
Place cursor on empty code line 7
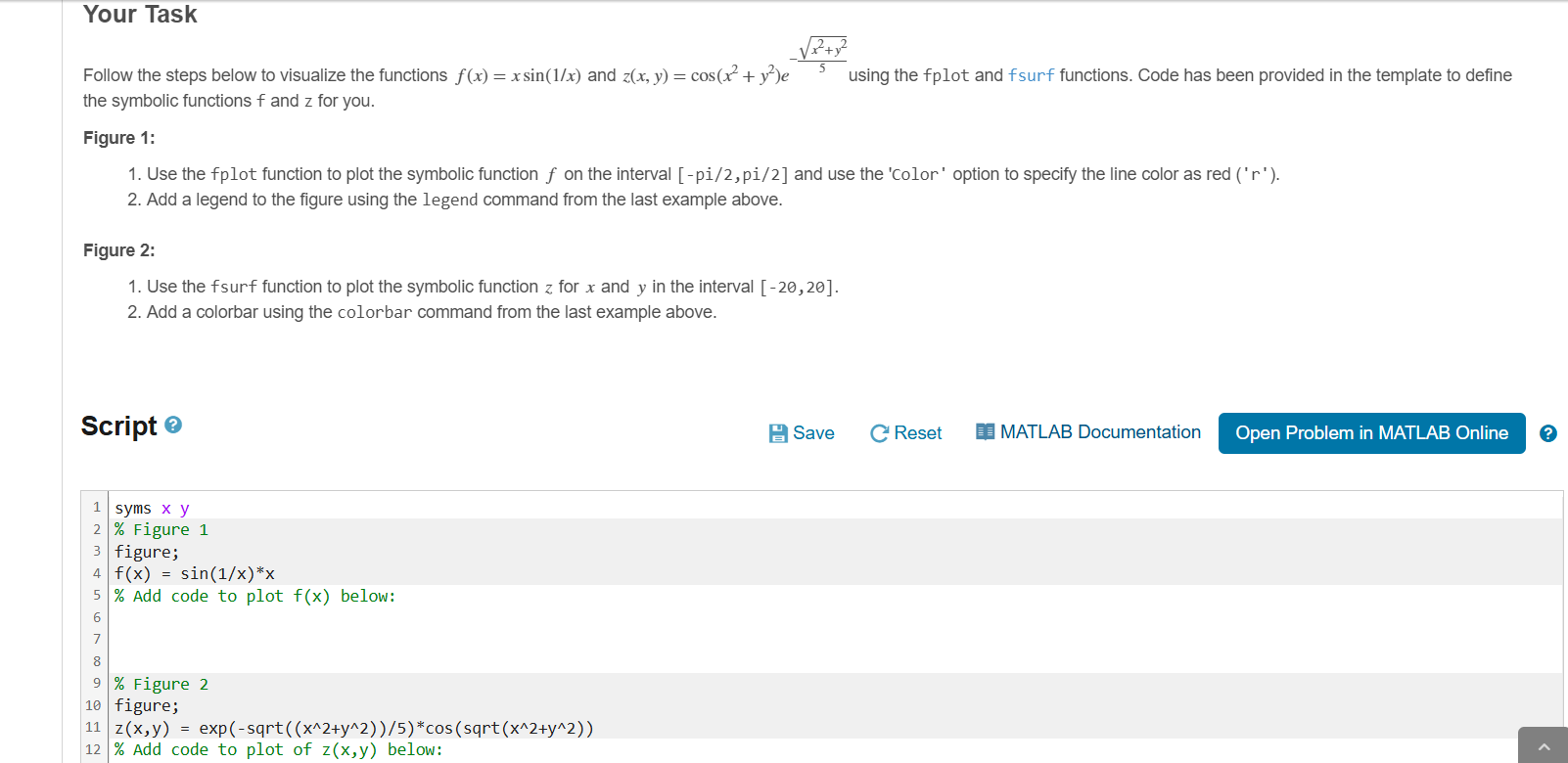(x=835, y=640)
